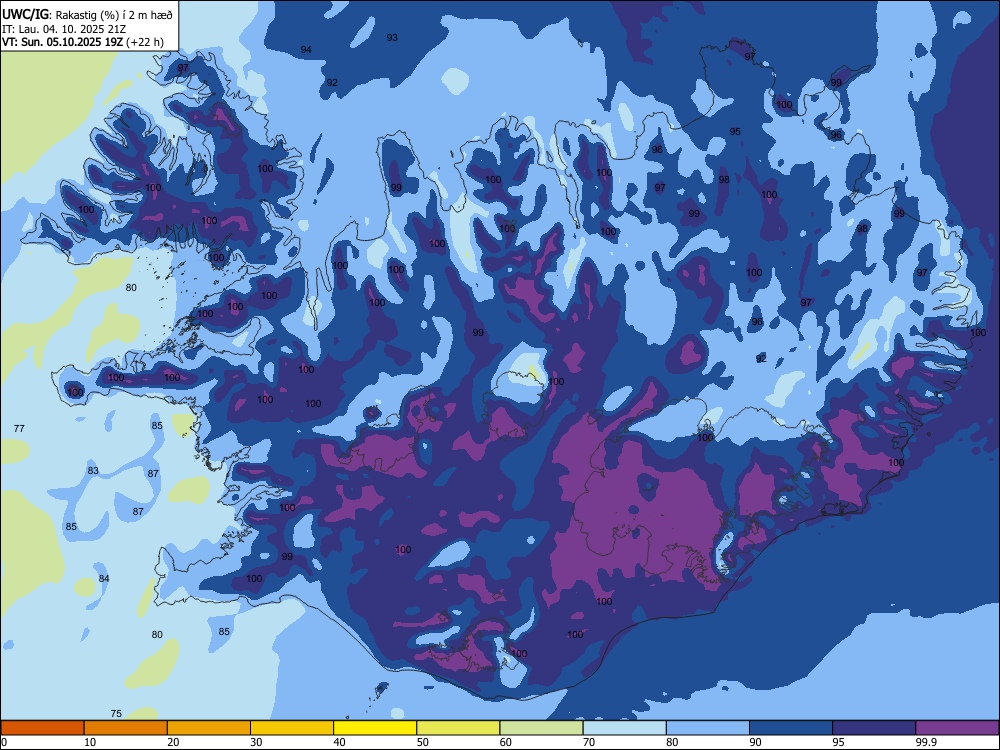Click the "10" tick label on the color scale

click(89, 742)
